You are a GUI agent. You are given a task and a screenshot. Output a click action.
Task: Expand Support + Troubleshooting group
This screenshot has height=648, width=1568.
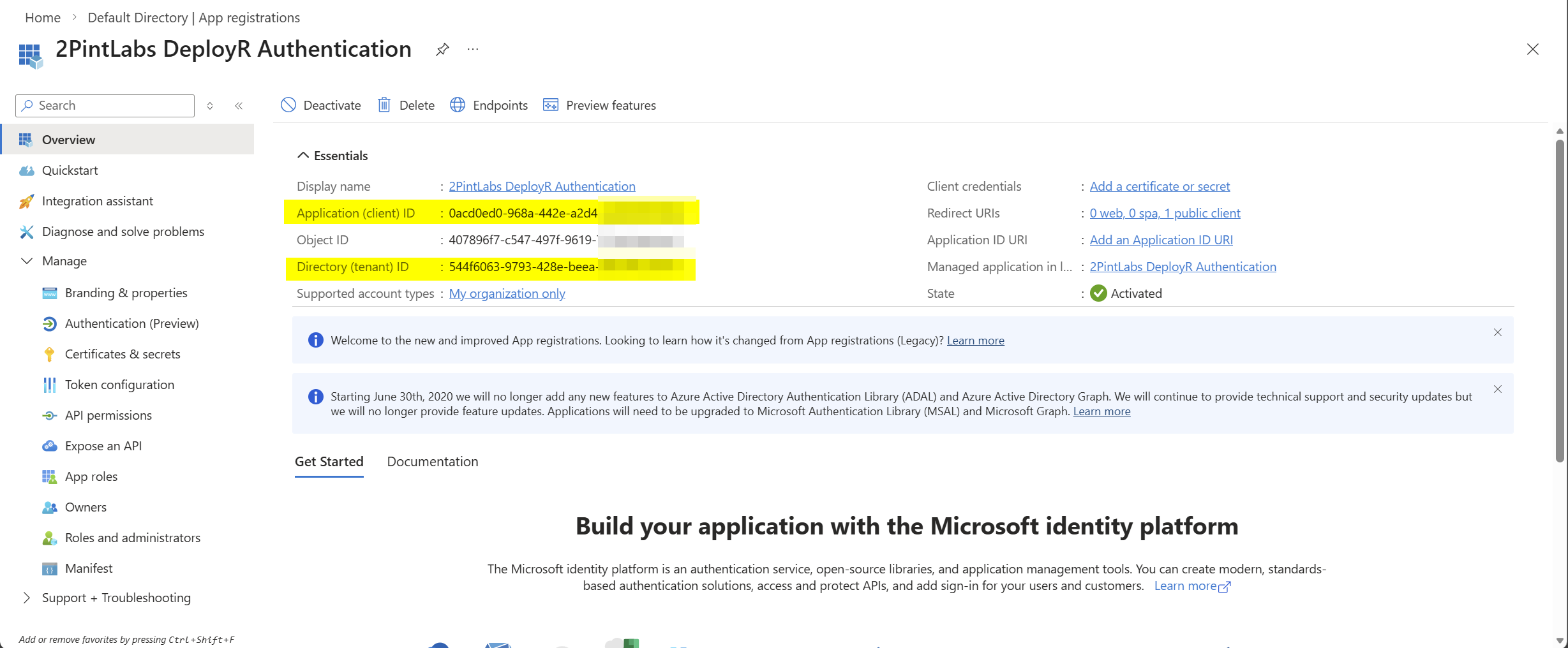click(x=27, y=598)
